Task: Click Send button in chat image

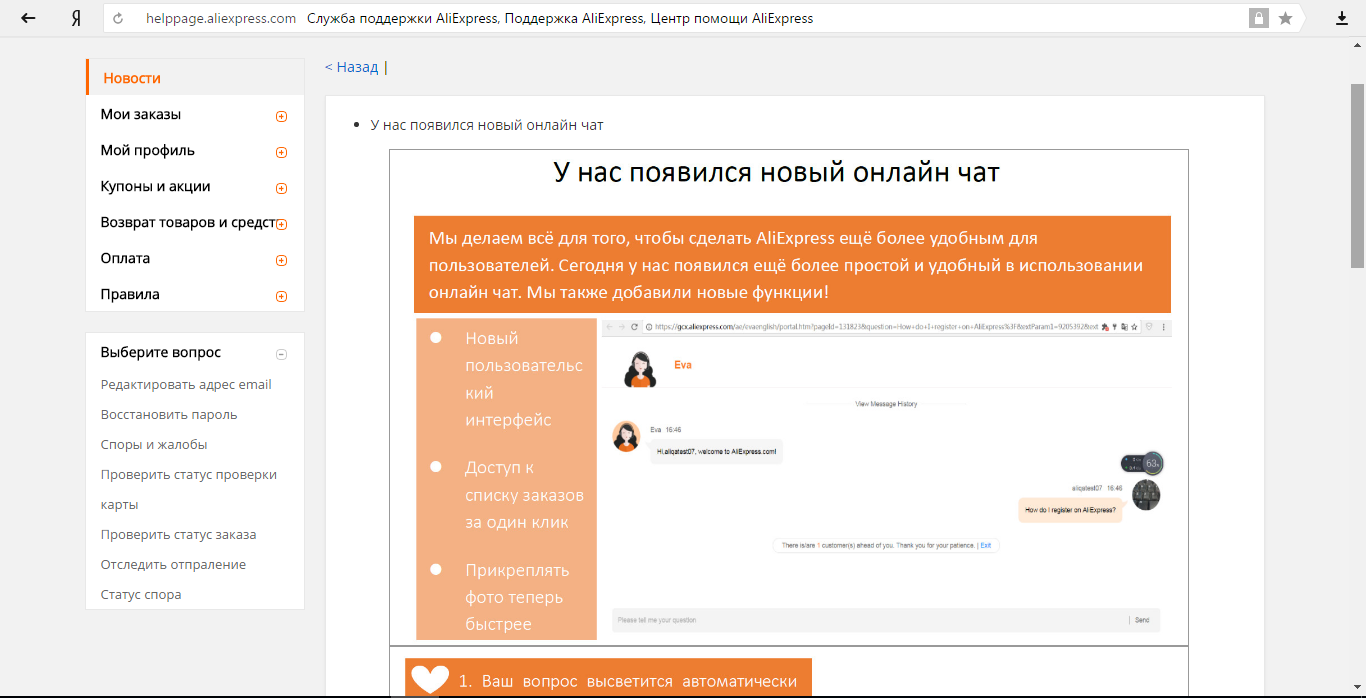Action: [1142, 620]
